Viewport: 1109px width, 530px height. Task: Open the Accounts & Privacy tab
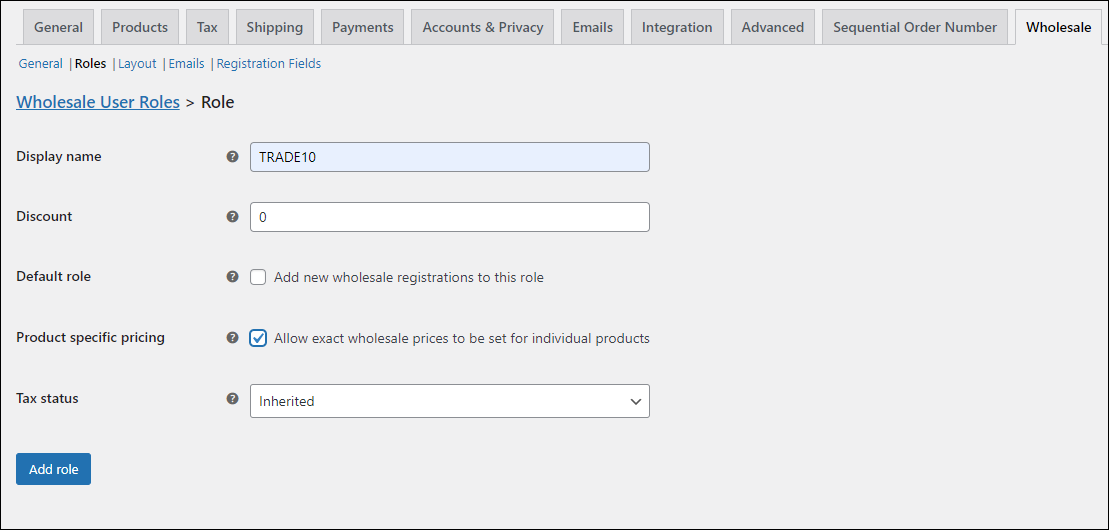click(483, 27)
